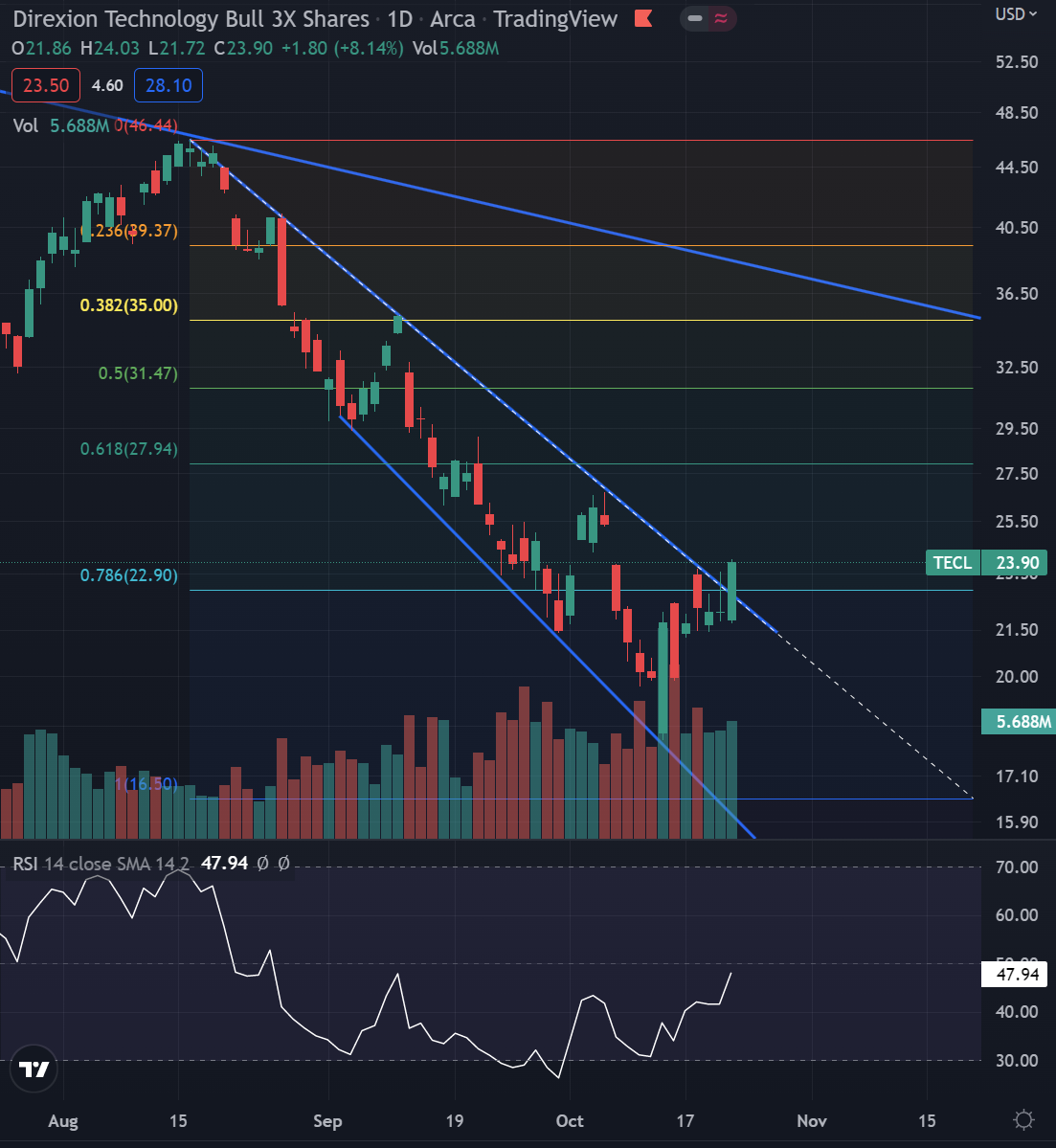Click the 4.60 spread value
This screenshot has width=1056, height=1148.
pos(107,85)
